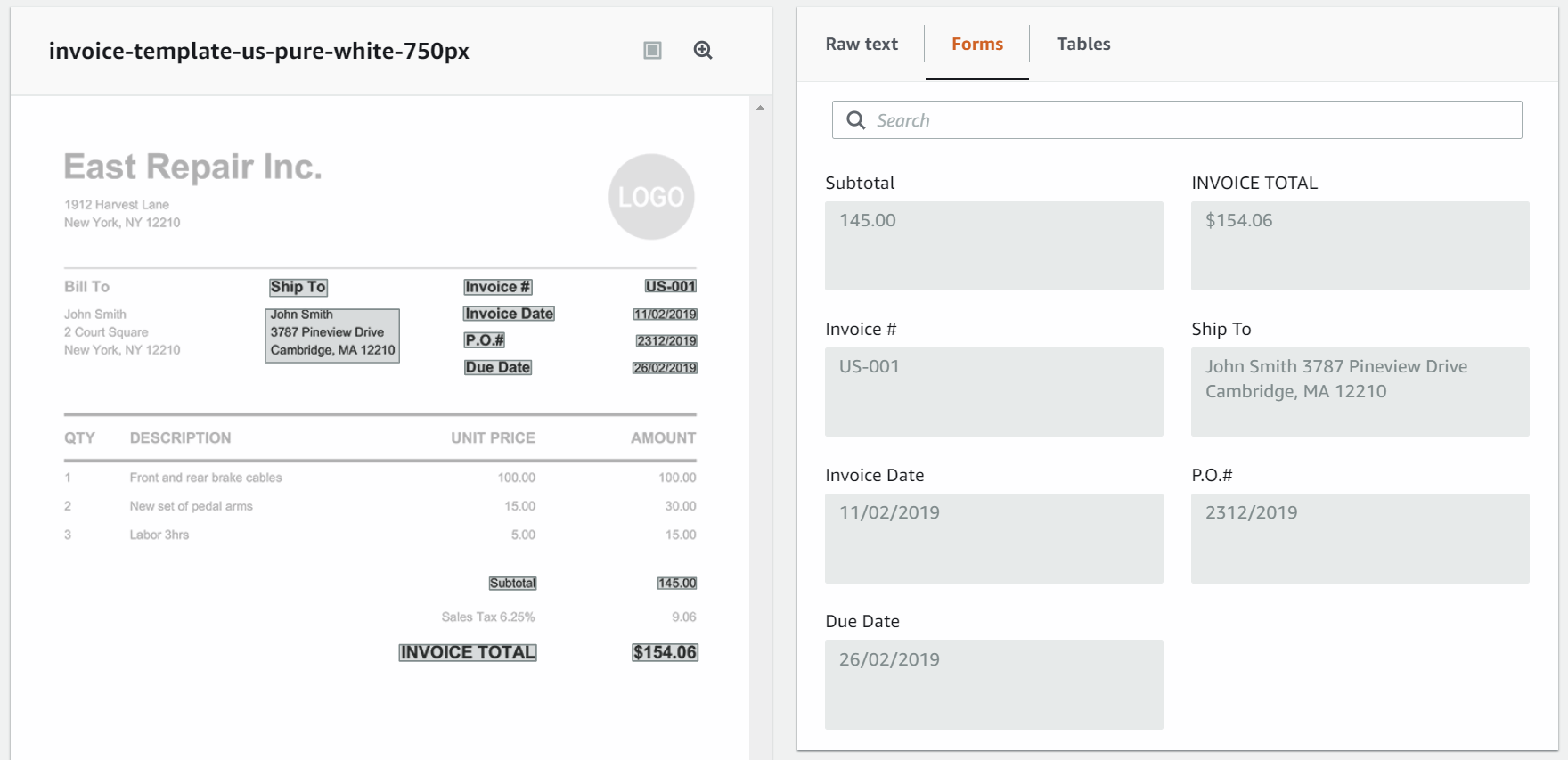
Task: Select the INVOICE TOTAL field value $154.06
Action: (x=1360, y=246)
